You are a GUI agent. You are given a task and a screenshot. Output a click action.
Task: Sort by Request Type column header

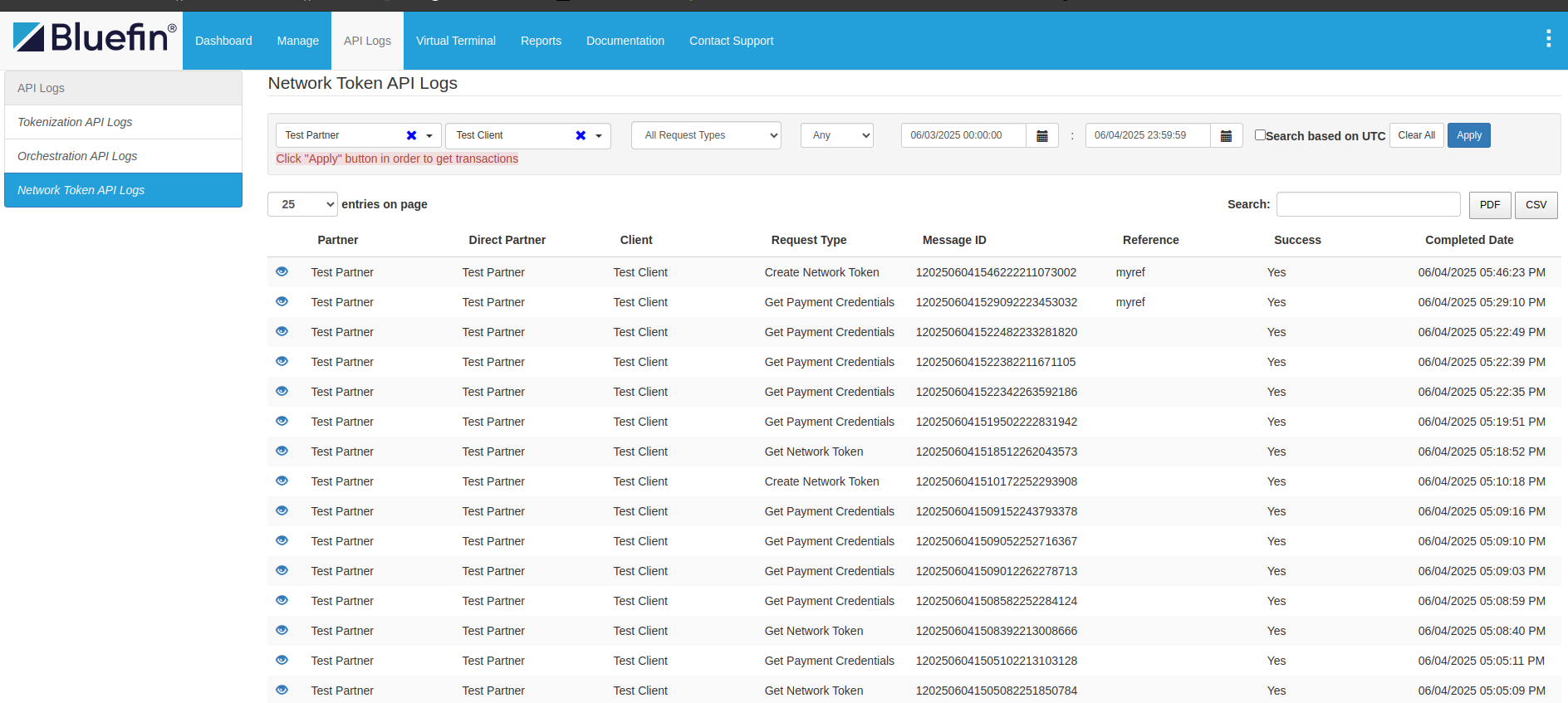tap(809, 240)
